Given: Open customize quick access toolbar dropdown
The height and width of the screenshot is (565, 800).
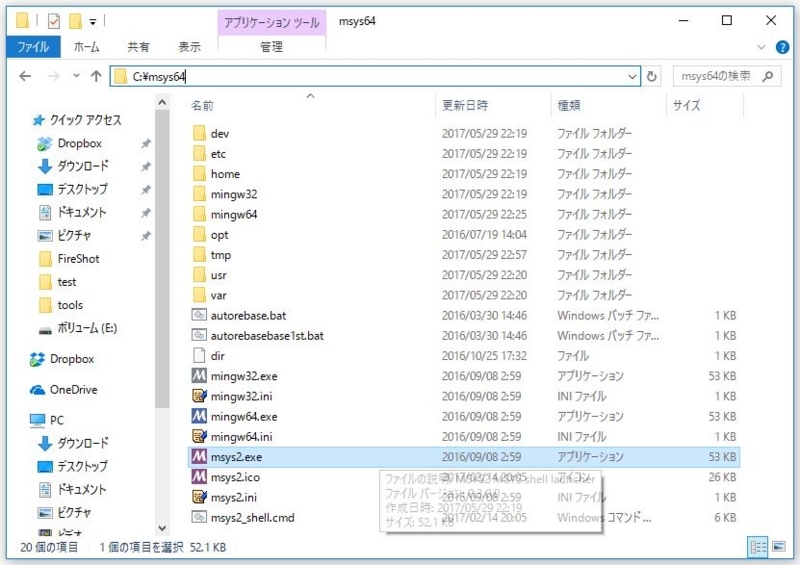Looking at the screenshot, I should point(92,21).
